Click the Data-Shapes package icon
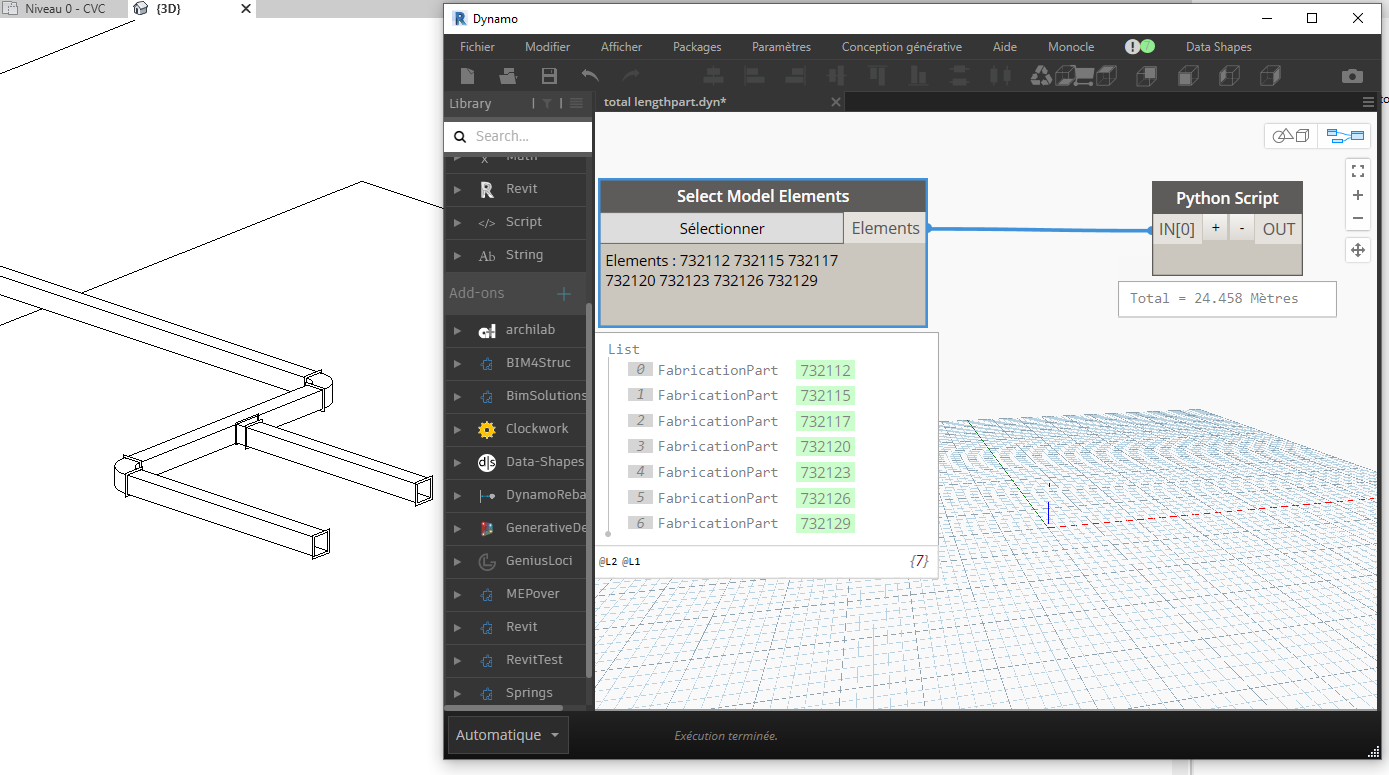Image resolution: width=1389 pixels, height=775 pixels. click(487, 462)
